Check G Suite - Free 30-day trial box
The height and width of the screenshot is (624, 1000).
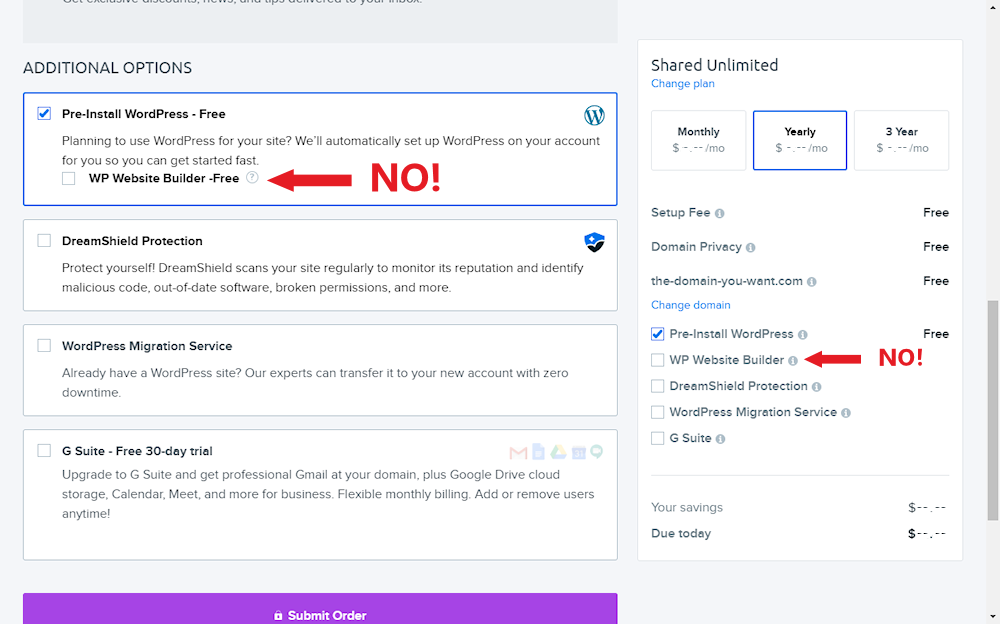point(44,451)
